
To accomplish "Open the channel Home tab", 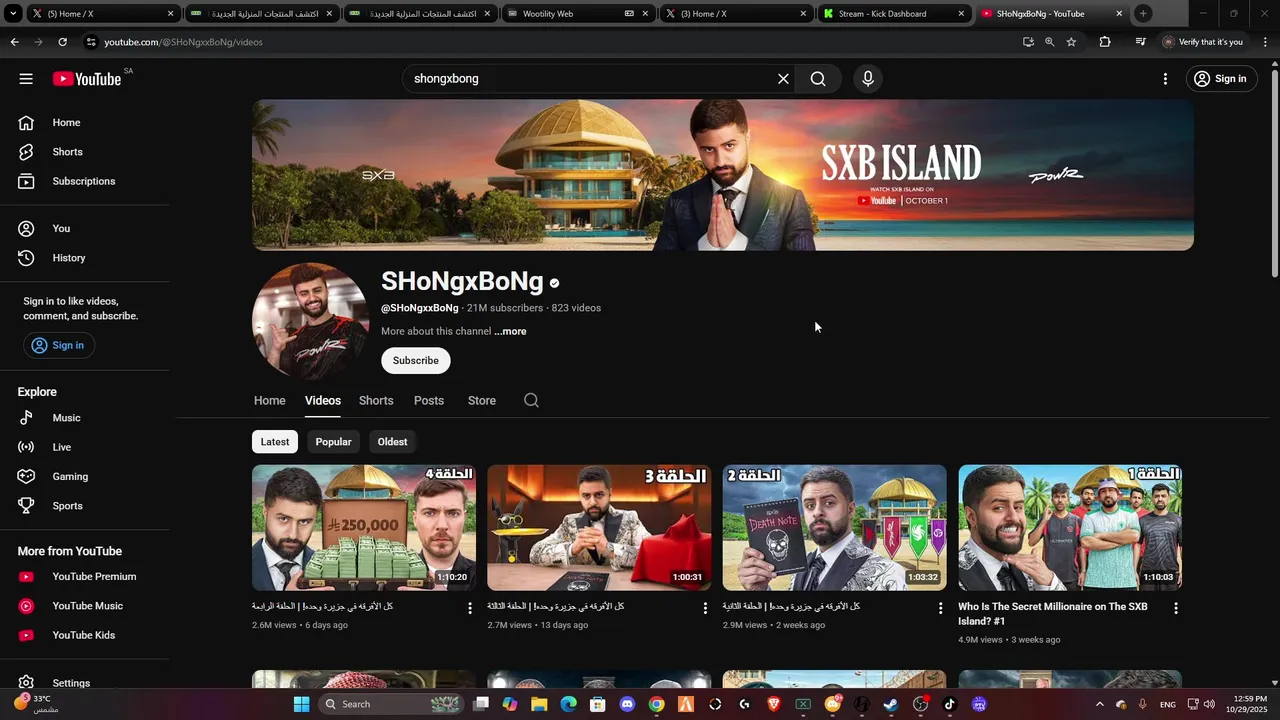I will tap(269, 400).
